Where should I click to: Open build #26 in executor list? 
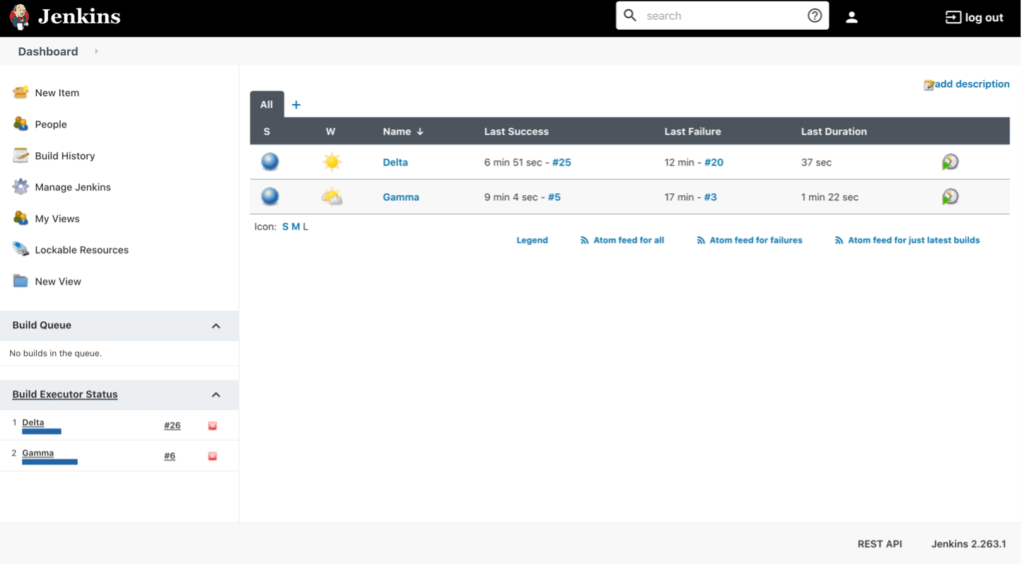(172, 425)
